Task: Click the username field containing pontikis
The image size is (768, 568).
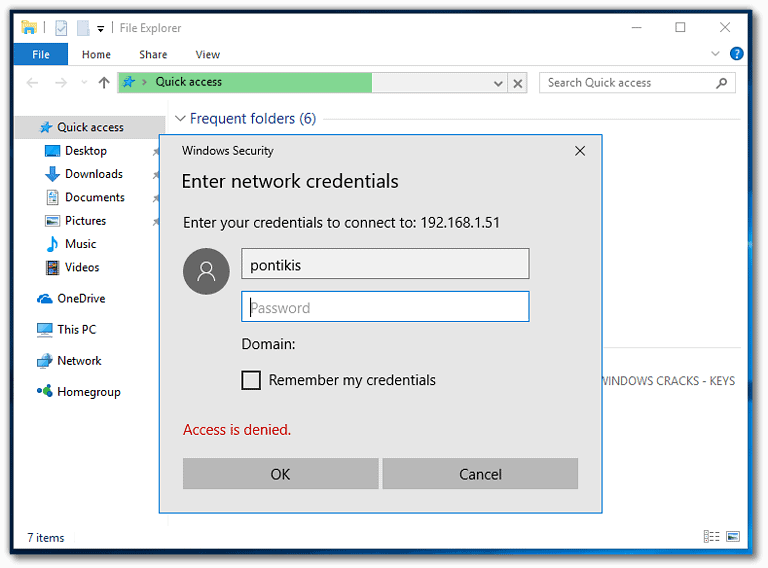Action: coord(385,264)
